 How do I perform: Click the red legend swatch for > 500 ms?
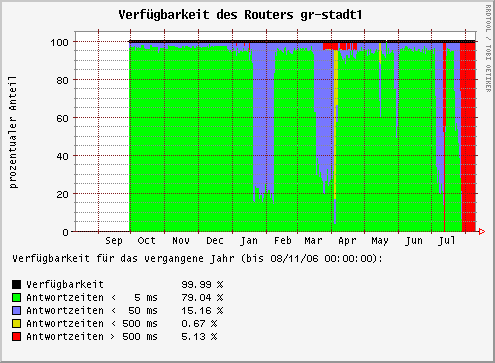[16, 336]
